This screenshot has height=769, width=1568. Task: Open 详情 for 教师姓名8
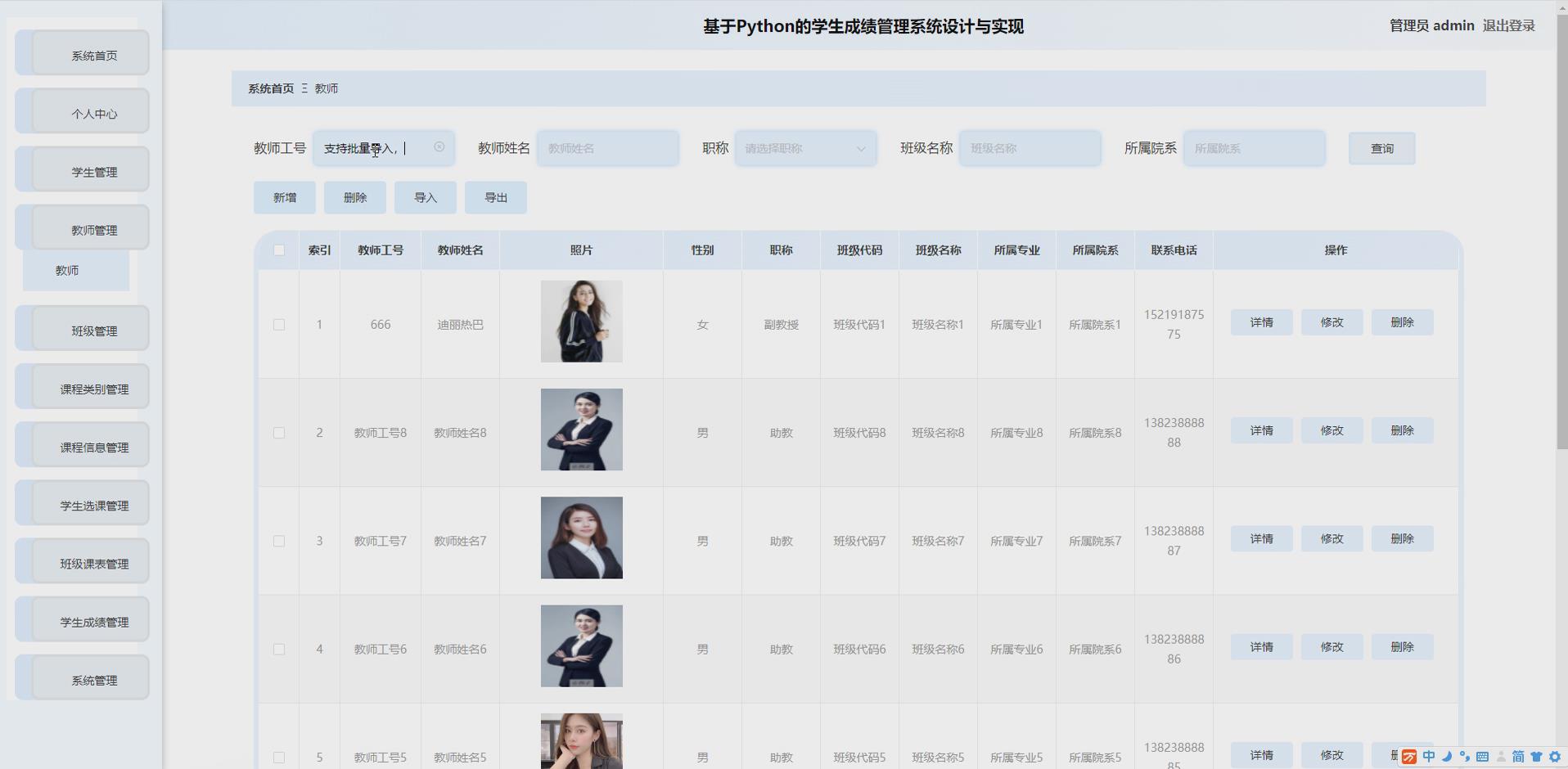tap(1261, 430)
